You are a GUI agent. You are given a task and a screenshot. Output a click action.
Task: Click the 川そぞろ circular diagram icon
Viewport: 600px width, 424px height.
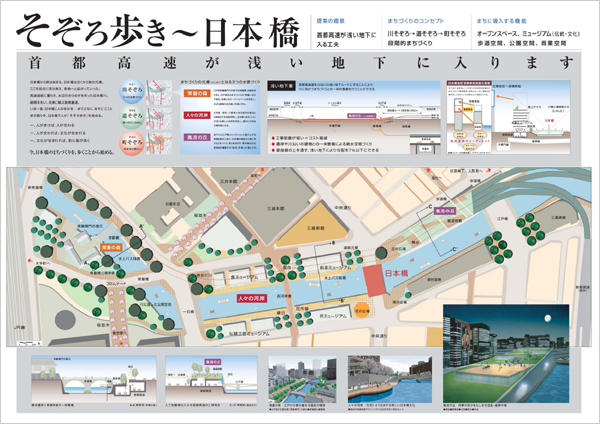(x=132, y=90)
